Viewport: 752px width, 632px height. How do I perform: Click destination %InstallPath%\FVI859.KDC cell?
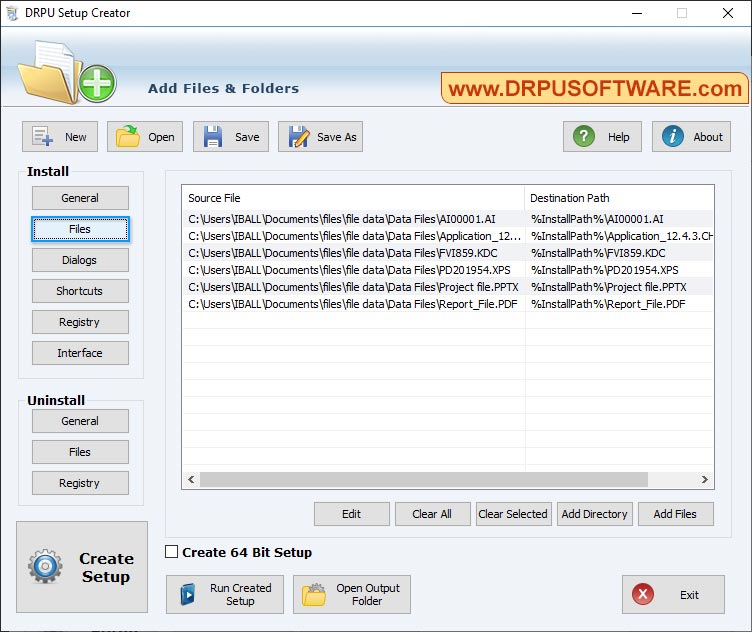(x=619, y=253)
